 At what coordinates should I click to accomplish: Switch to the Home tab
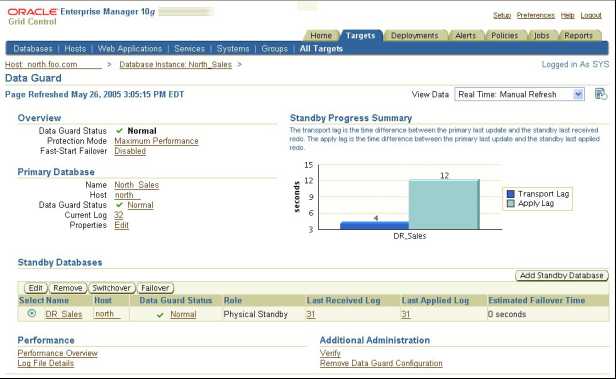point(321,36)
